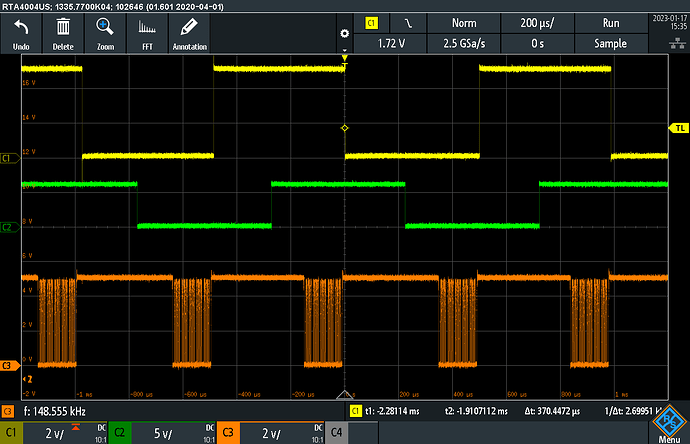Image resolution: width=690 pixels, height=444 pixels.
Task: Click the TL trigger level marker
Action: click(678, 128)
